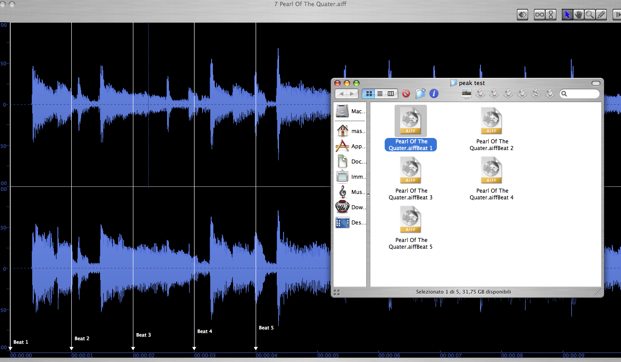Open Applications in Finder sidebar

click(350, 146)
